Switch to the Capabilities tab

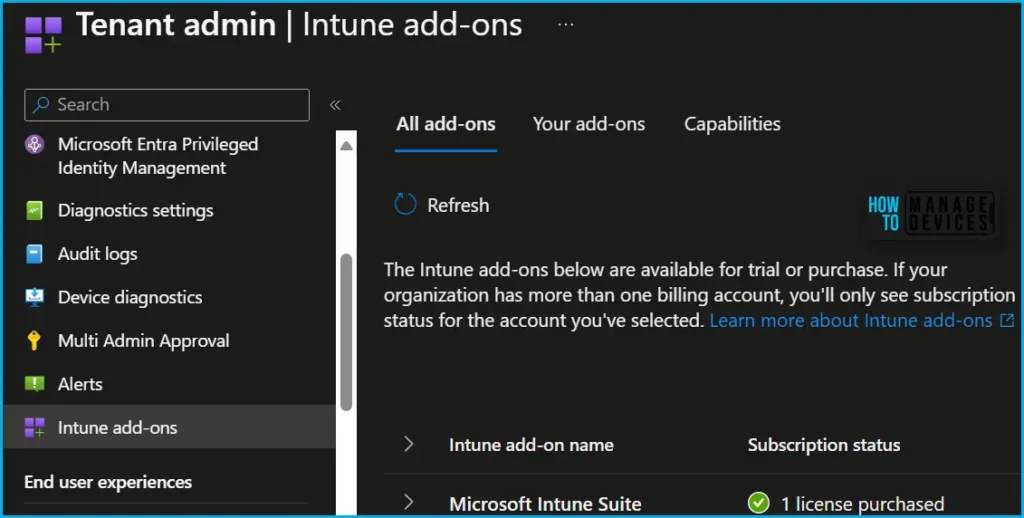tap(732, 124)
